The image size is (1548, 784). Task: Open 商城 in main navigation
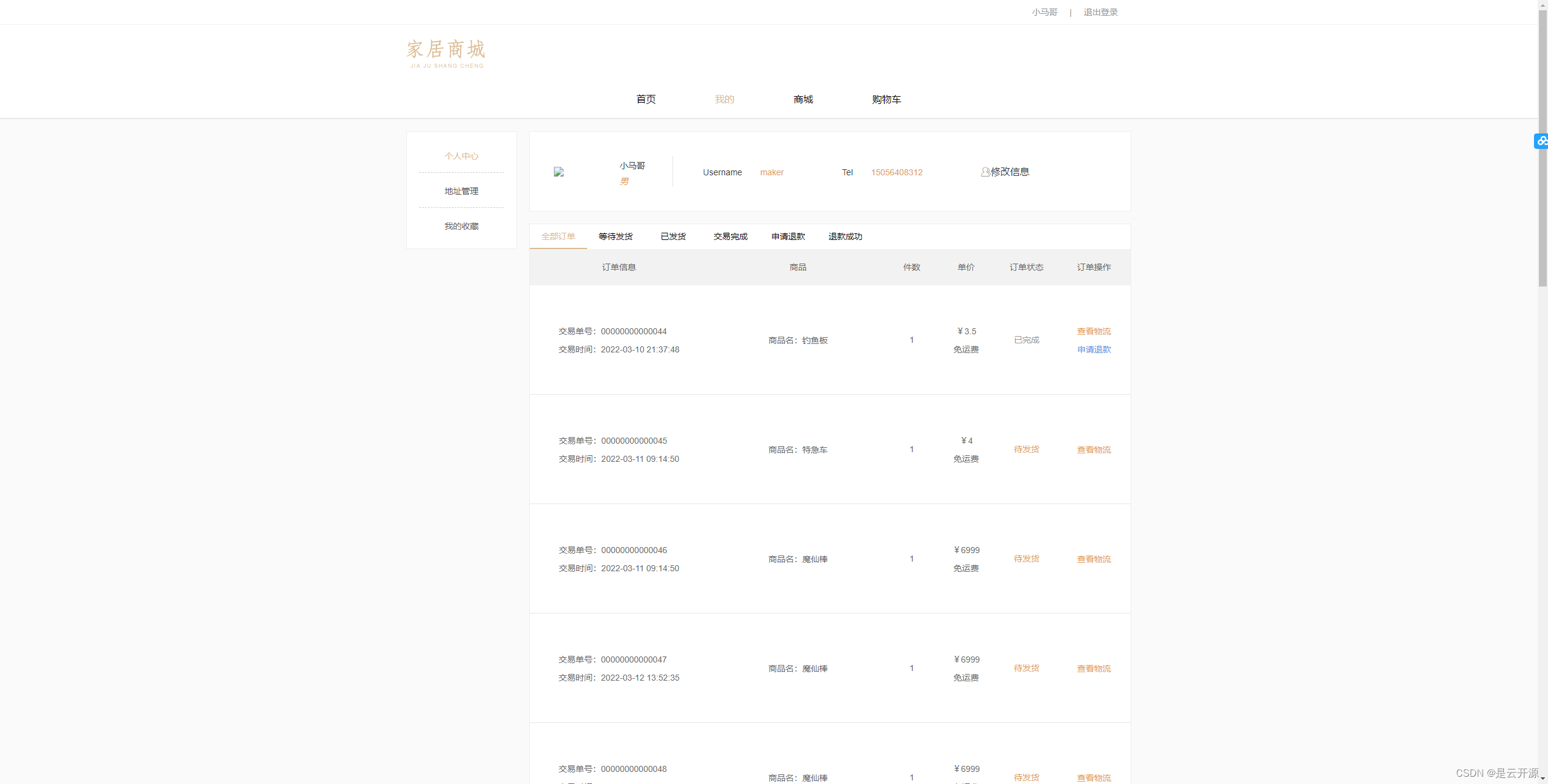[x=803, y=99]
